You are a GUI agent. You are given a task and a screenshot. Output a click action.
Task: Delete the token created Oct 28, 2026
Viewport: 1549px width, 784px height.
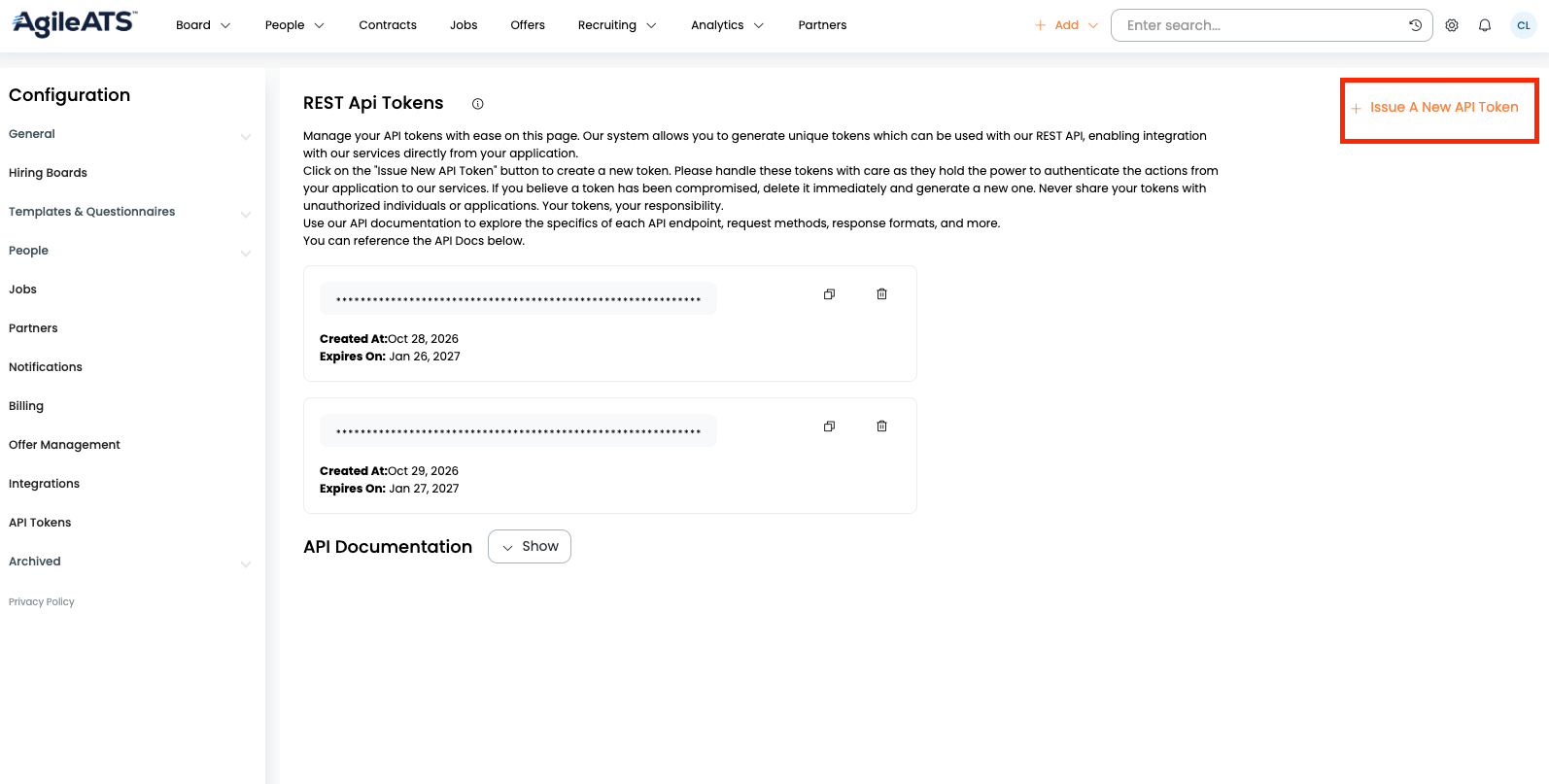(881, 294)
